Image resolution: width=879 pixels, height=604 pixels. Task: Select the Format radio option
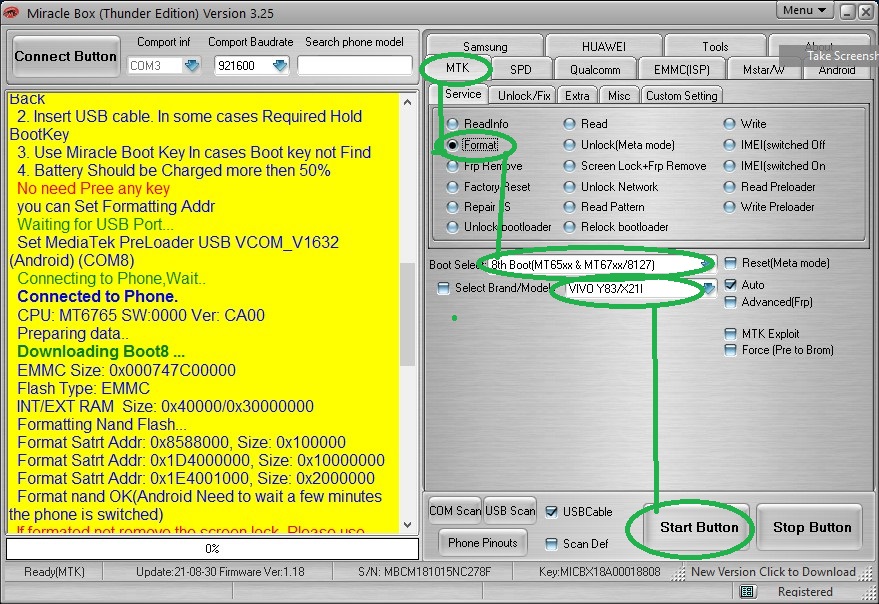(x=452, y=145)
